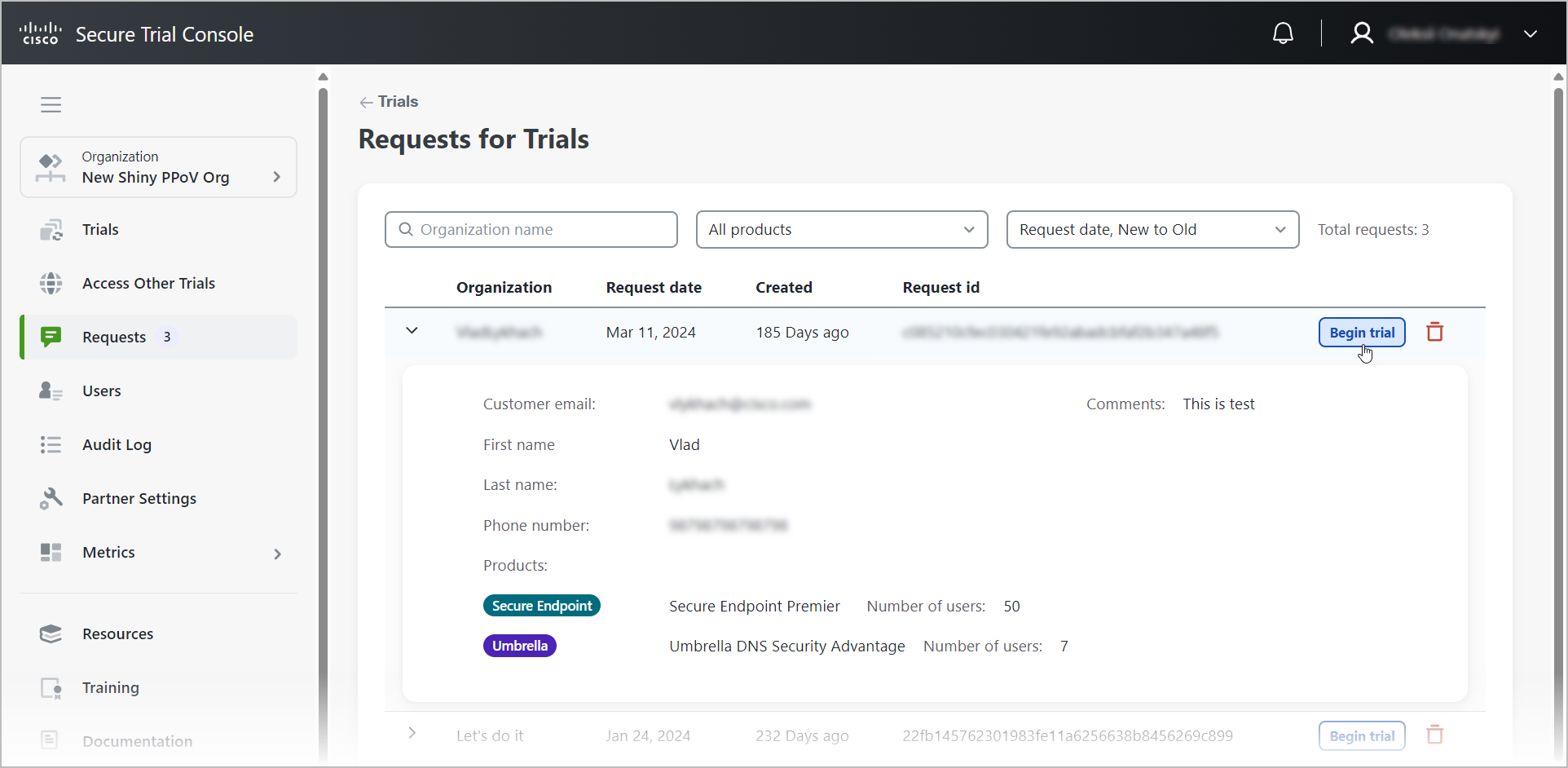This screenshot has width=1568, height=768.
Task: Begin trial for the Mar 11, 2024 request
Action: click(1362, 333)
